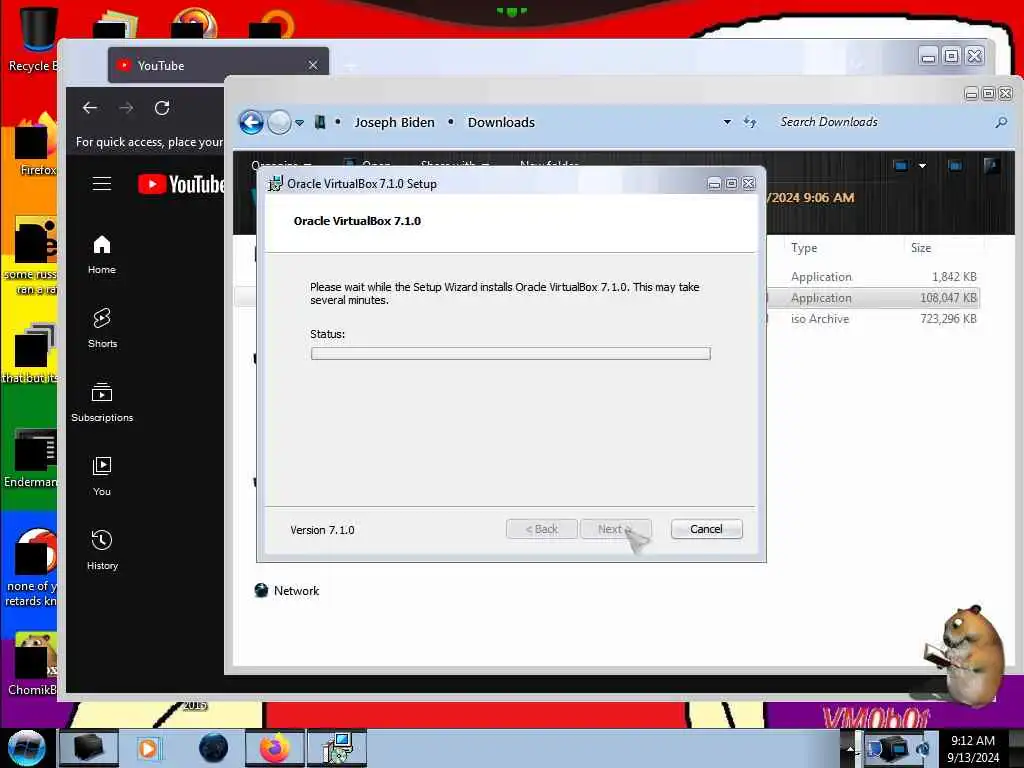Select the YouTube tab in Firefox
Viewport: 1024px width, 768px height.
tap(218, 65)
